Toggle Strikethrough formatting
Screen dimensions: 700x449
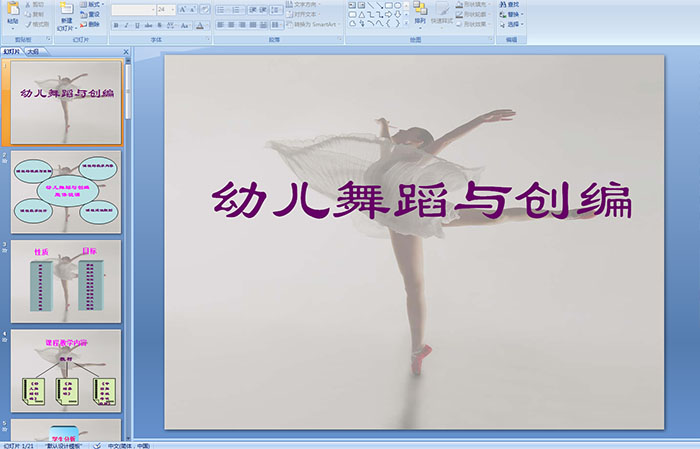tap(149, 25)
